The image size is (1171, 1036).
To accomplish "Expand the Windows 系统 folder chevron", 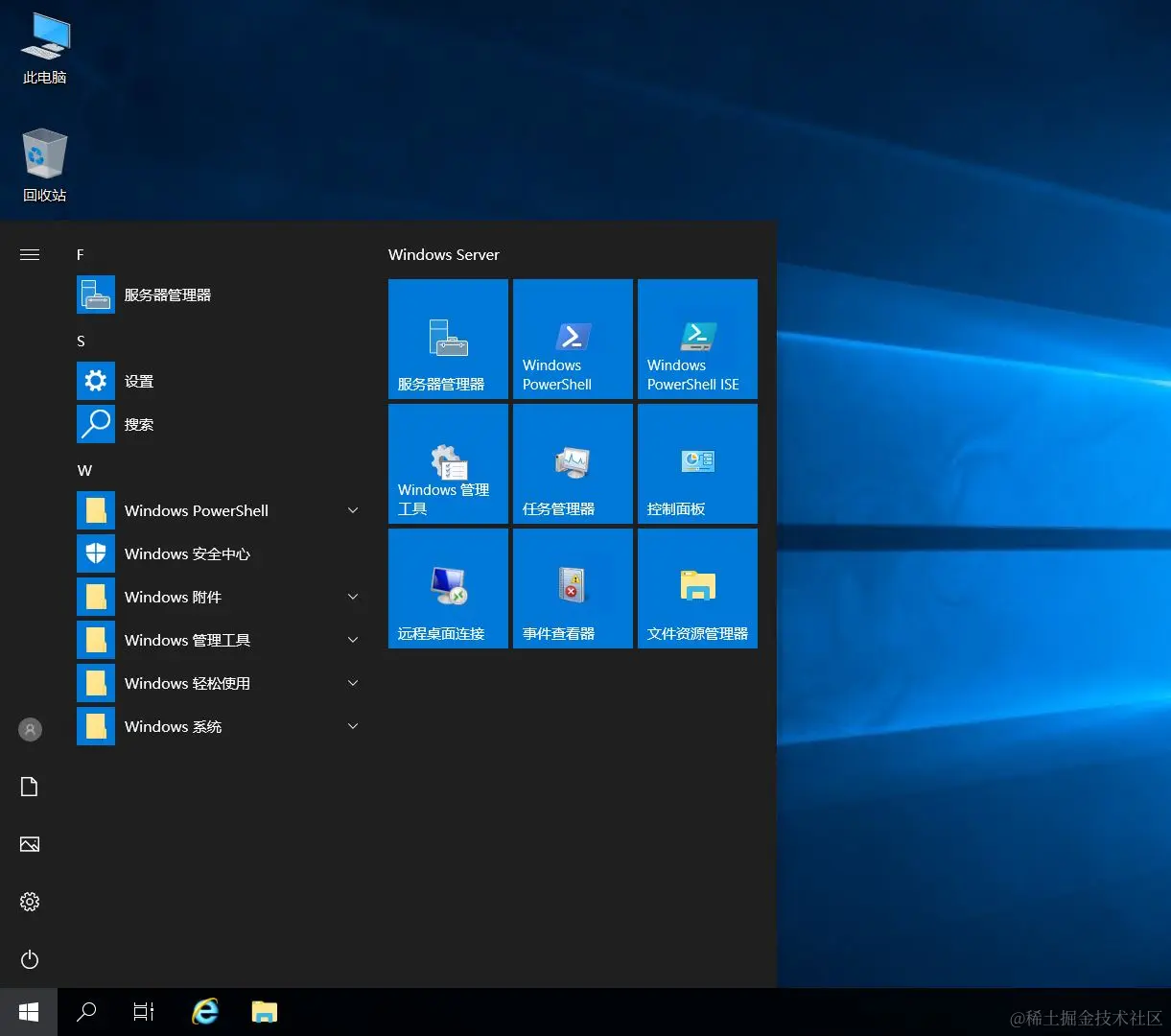I will [x=353, y=726].
